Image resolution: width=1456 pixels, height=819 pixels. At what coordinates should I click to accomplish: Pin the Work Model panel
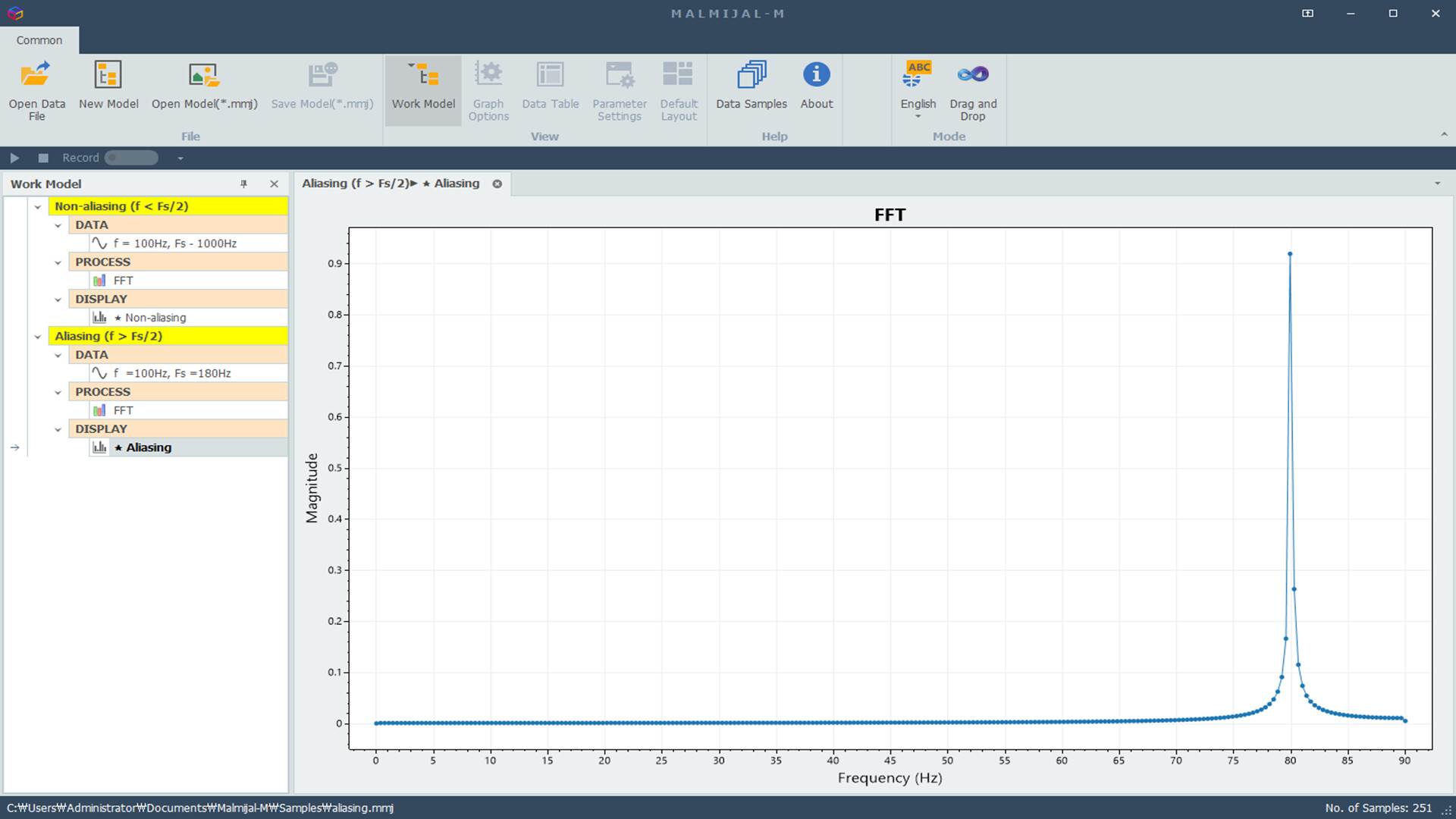tap(243, 184)
